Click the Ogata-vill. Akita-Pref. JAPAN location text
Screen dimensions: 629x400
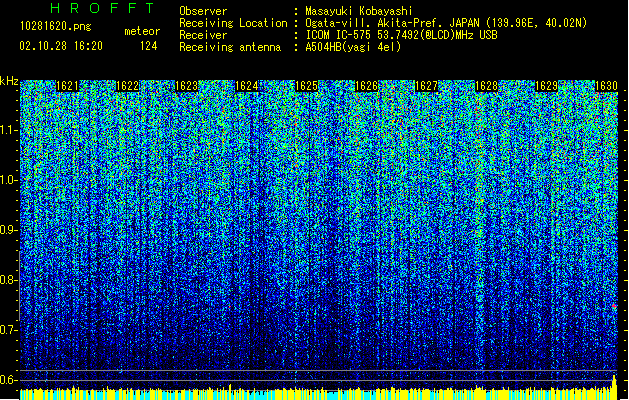click(x=446, y=23)
